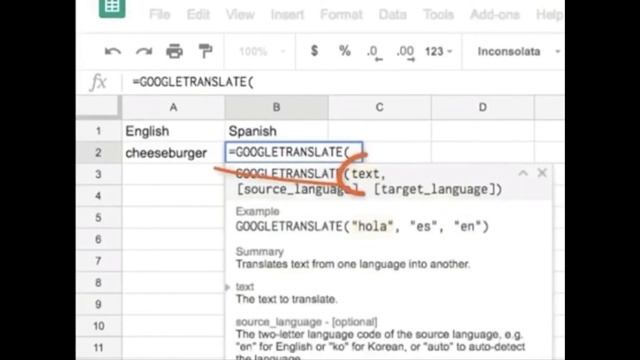The image size is (640, 360).
Task: Select row 2 header
Action: pos(98,153)
